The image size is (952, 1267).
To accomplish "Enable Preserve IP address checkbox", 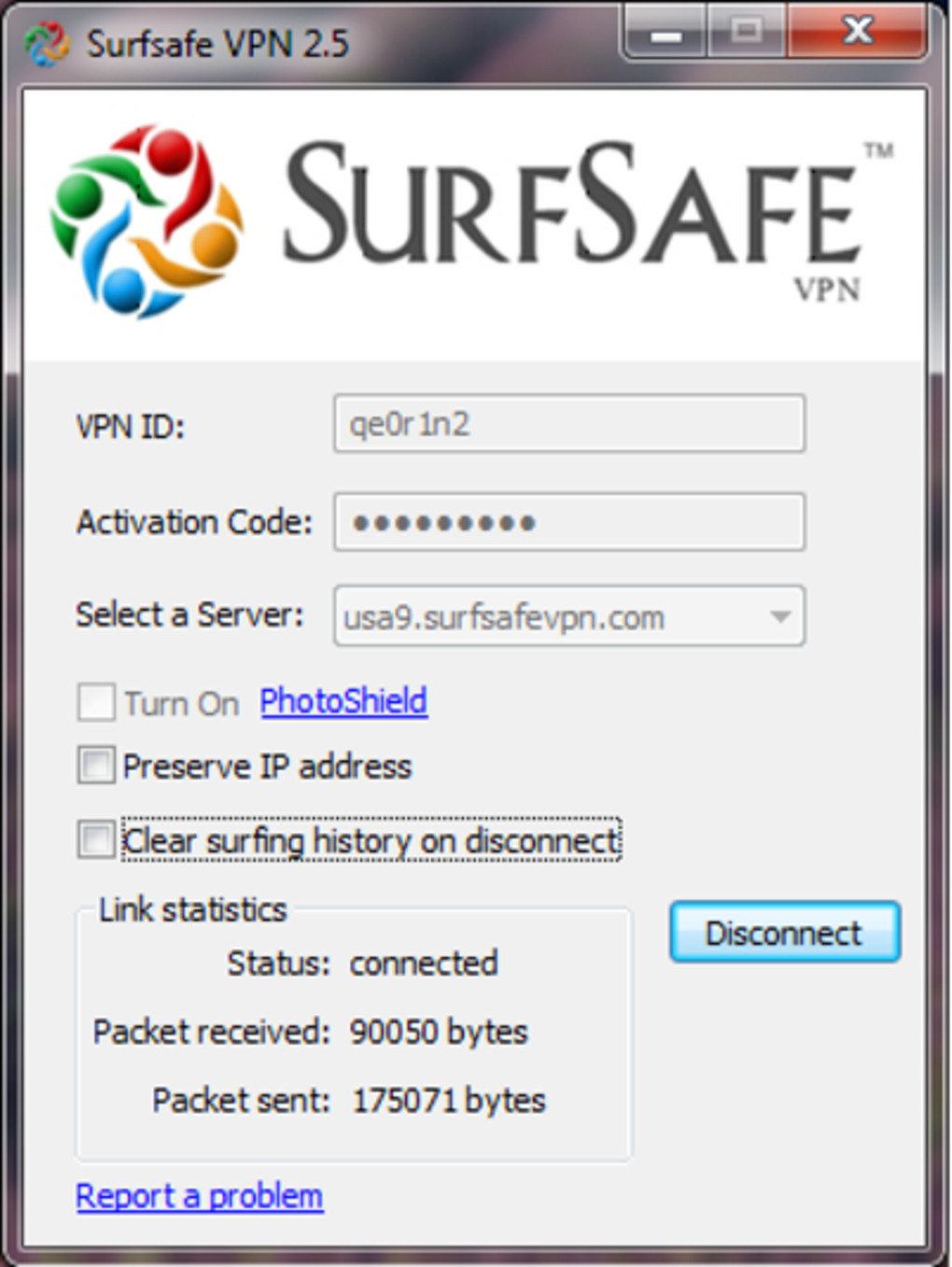I will pyautogui.click(x=96, y=766).
